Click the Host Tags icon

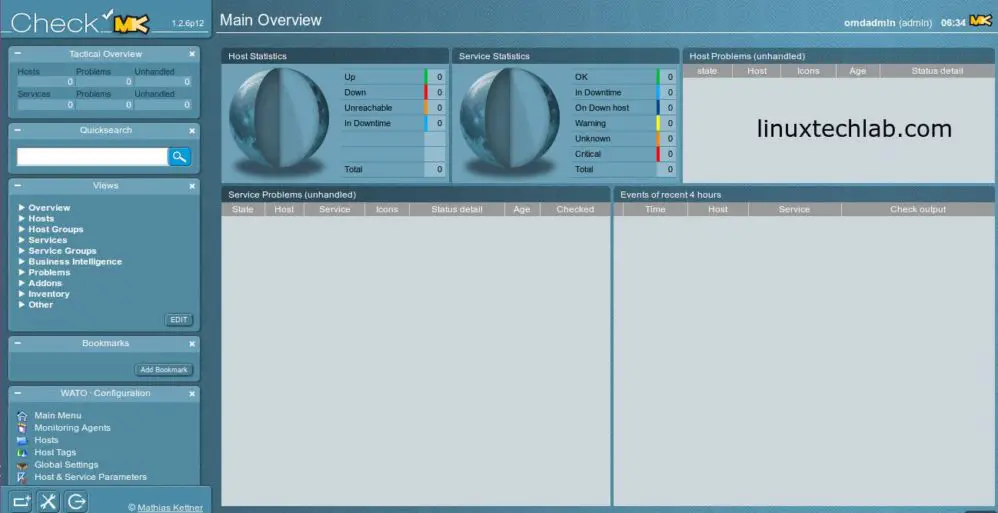[x=22, y=453]
